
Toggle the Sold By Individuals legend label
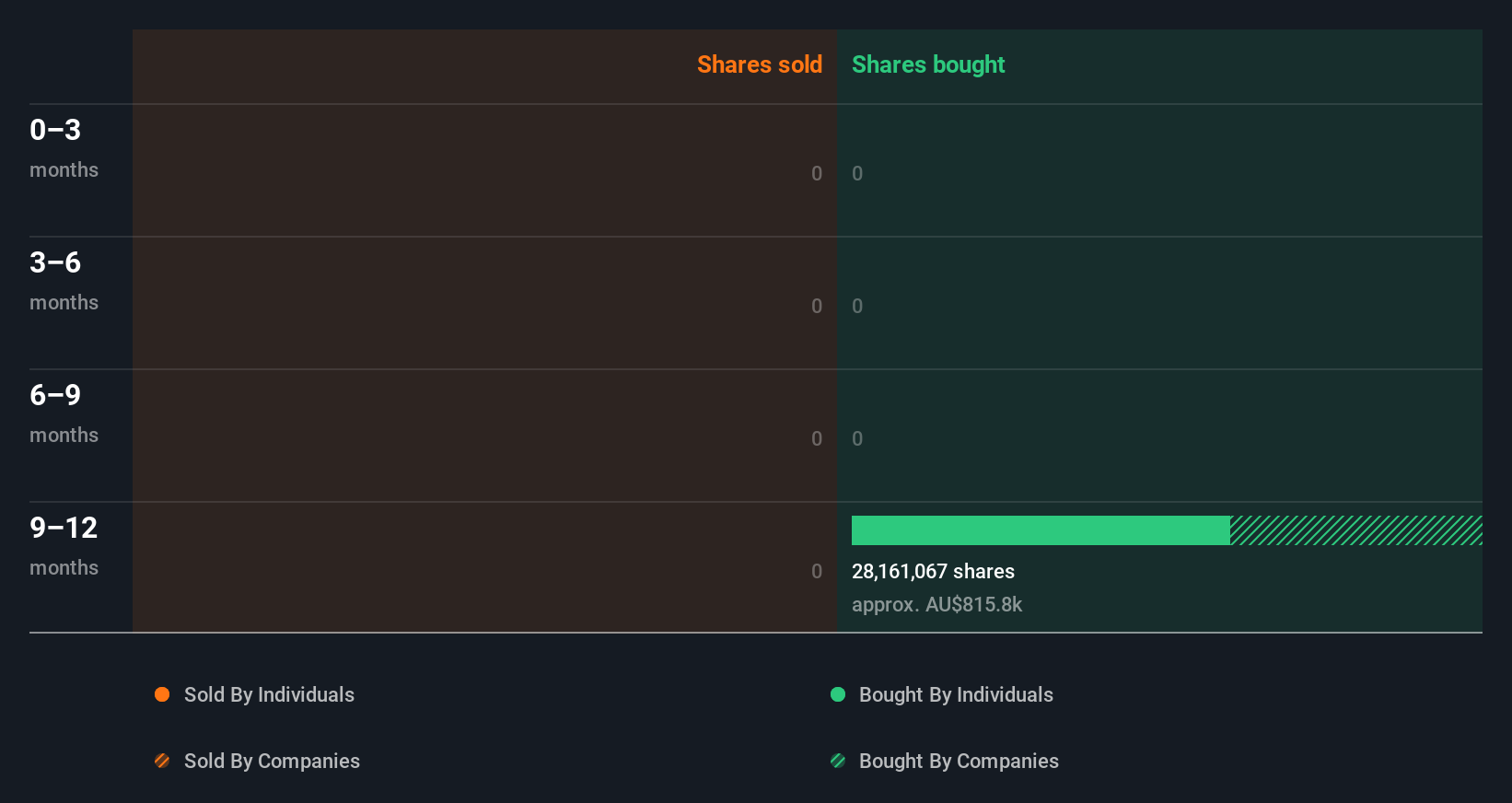point(269,694)
